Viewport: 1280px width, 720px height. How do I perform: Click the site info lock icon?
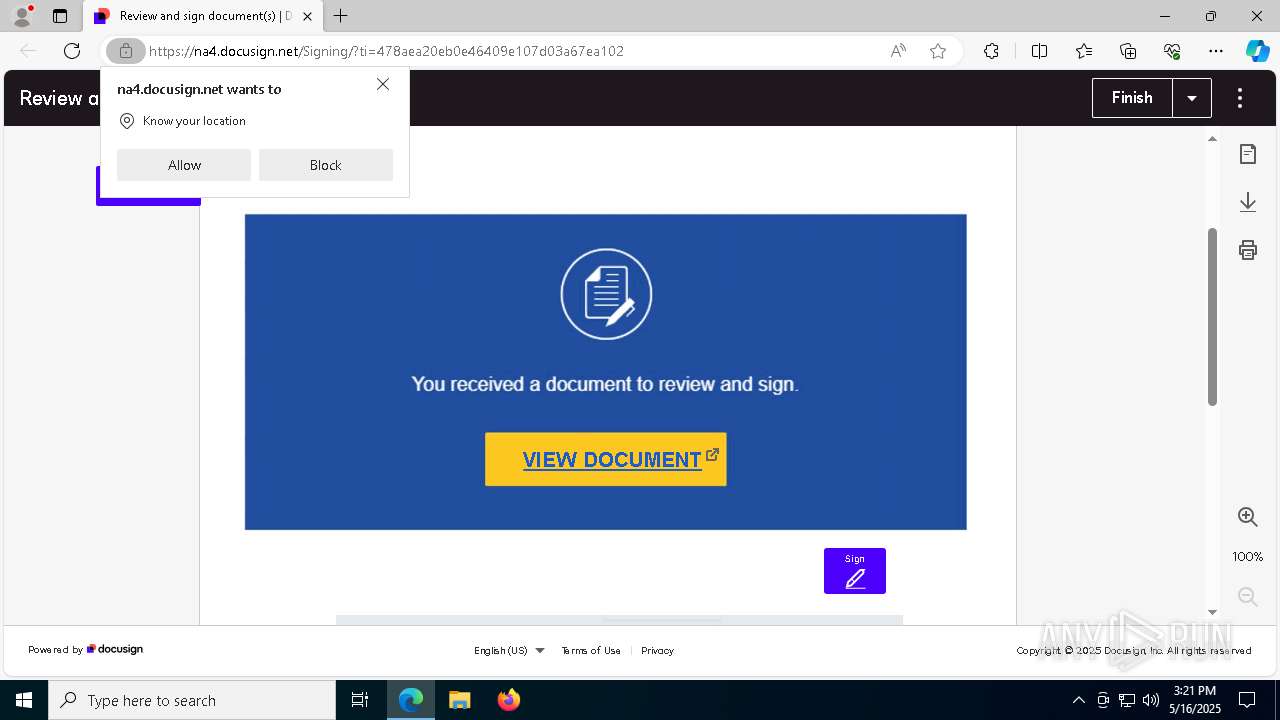(x=126, y=51)
